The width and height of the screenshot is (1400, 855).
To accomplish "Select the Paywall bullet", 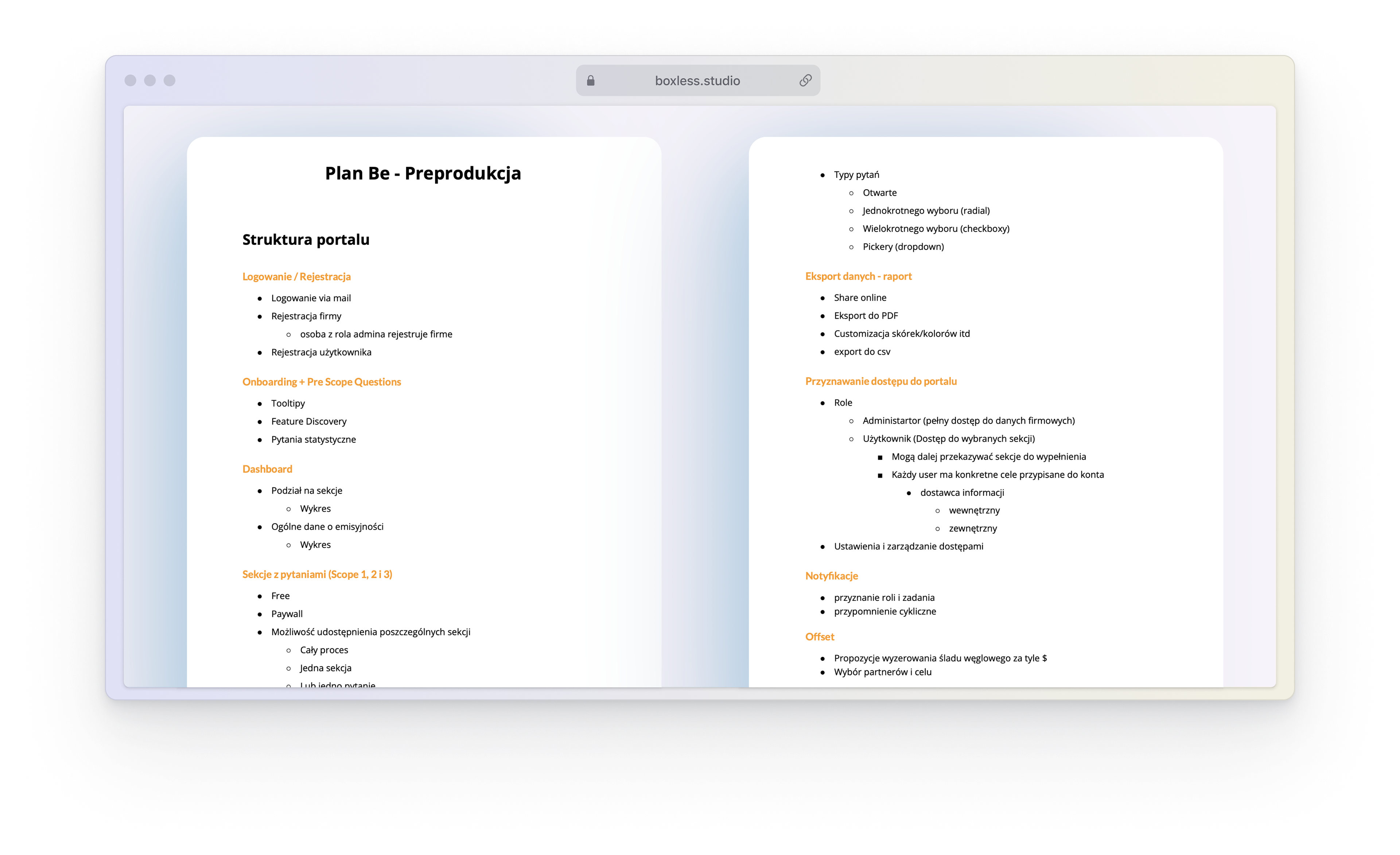I will tap(287, 614).
